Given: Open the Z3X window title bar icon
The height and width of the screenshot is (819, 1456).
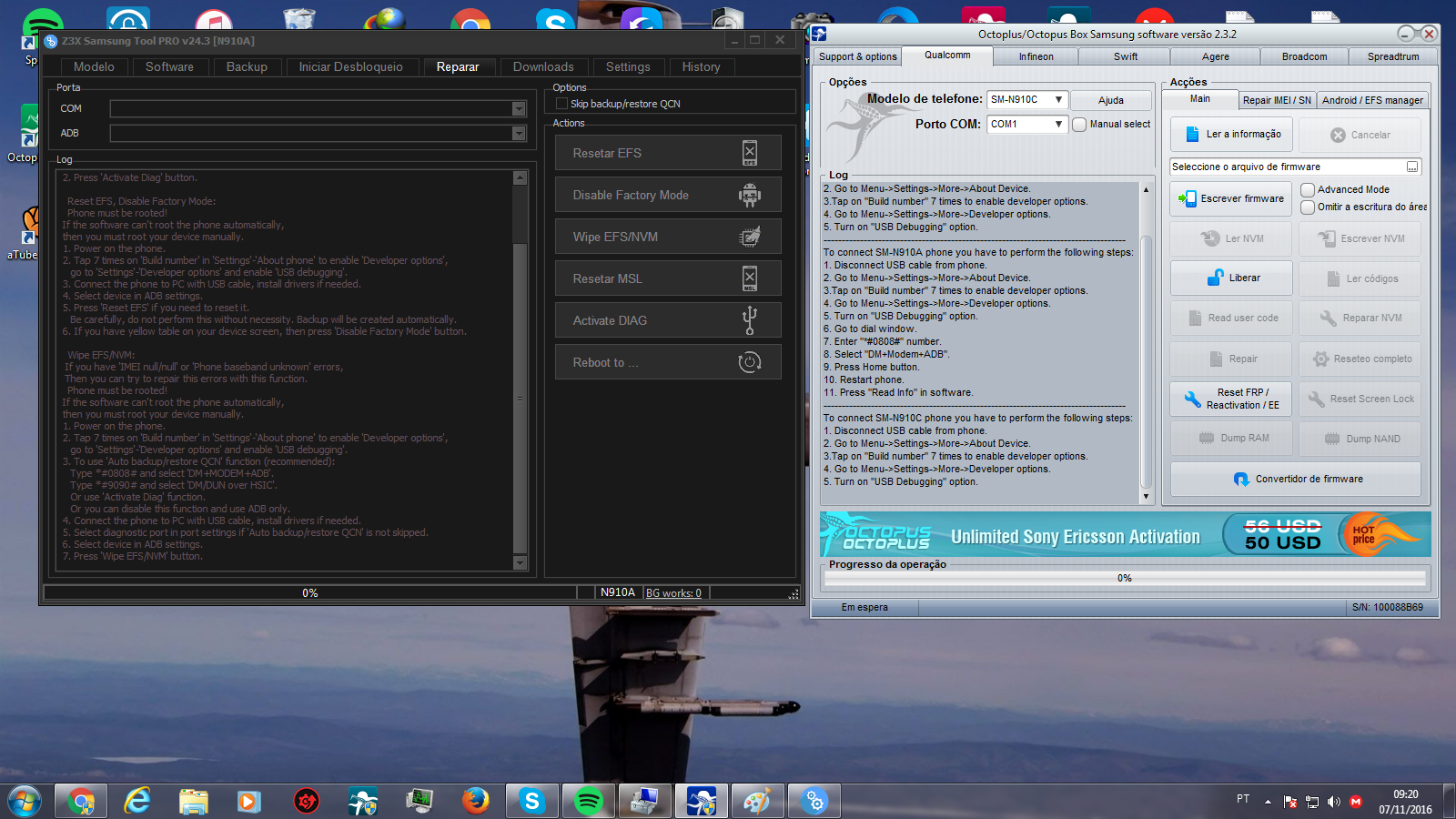Looking at the screenshot, I should point(52,41).
